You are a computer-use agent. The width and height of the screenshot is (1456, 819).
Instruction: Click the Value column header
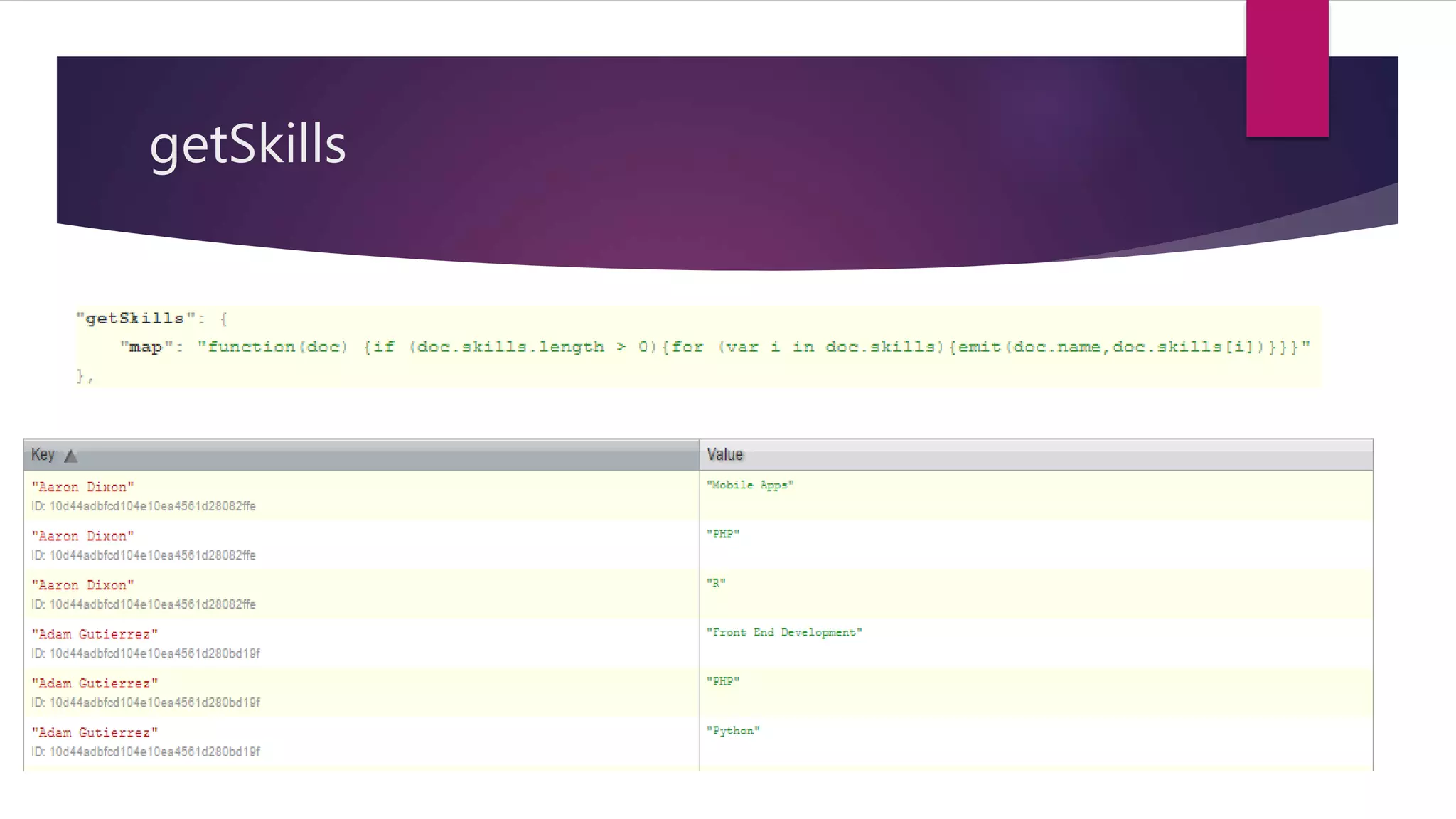(724, 455)
